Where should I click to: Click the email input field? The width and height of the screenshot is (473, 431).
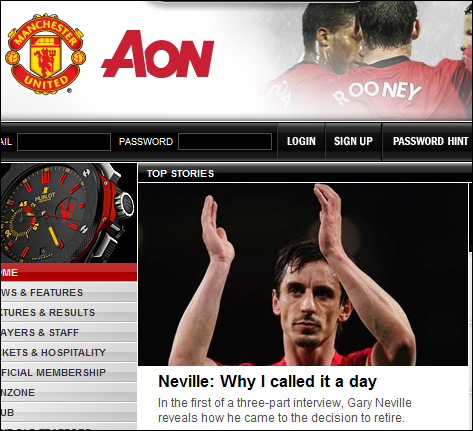tap(64, 142)
